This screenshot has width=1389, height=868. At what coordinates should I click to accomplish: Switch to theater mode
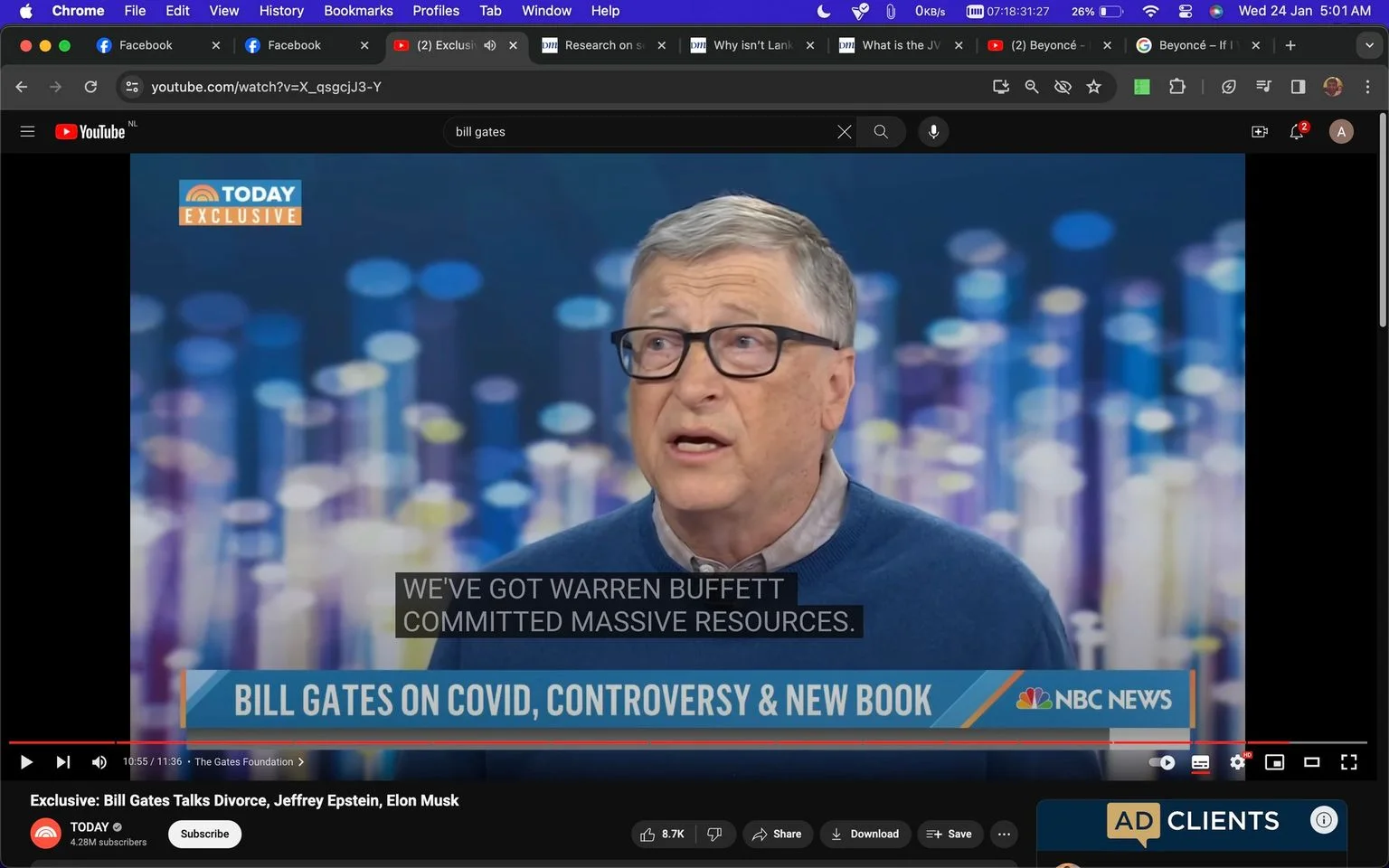click(x=1311, y=762)
